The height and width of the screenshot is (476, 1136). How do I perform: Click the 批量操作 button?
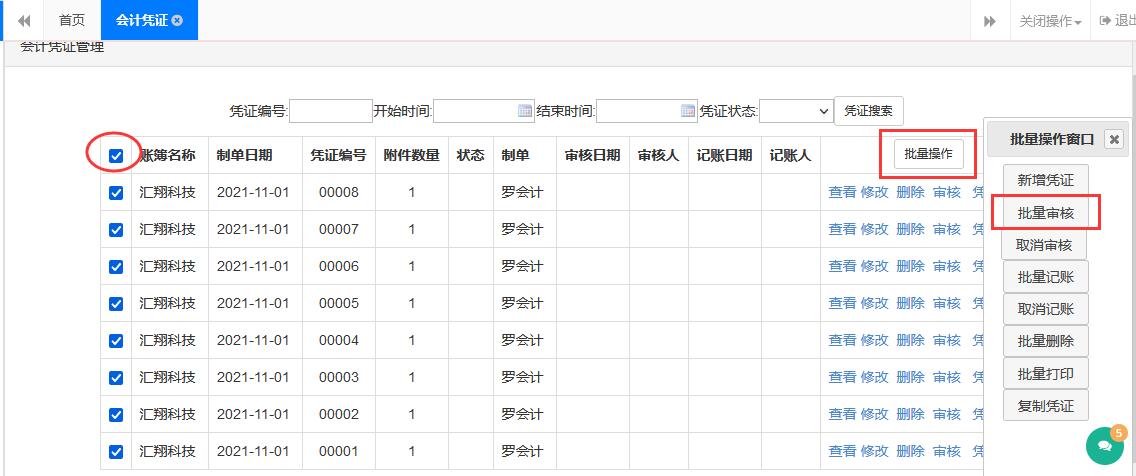pyautogui.click(x=928, y=154)
